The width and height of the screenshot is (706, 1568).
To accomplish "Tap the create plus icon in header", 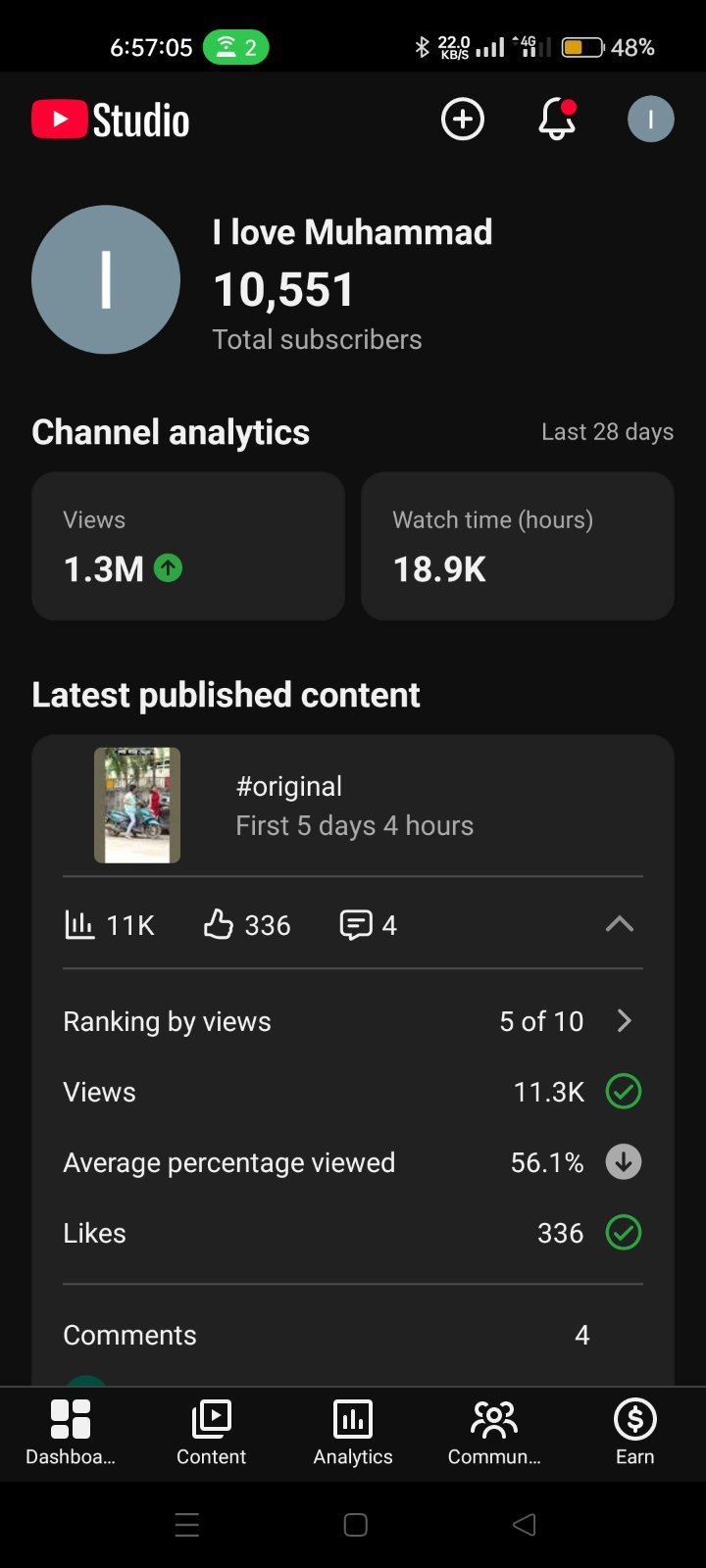I will point(463,120).
